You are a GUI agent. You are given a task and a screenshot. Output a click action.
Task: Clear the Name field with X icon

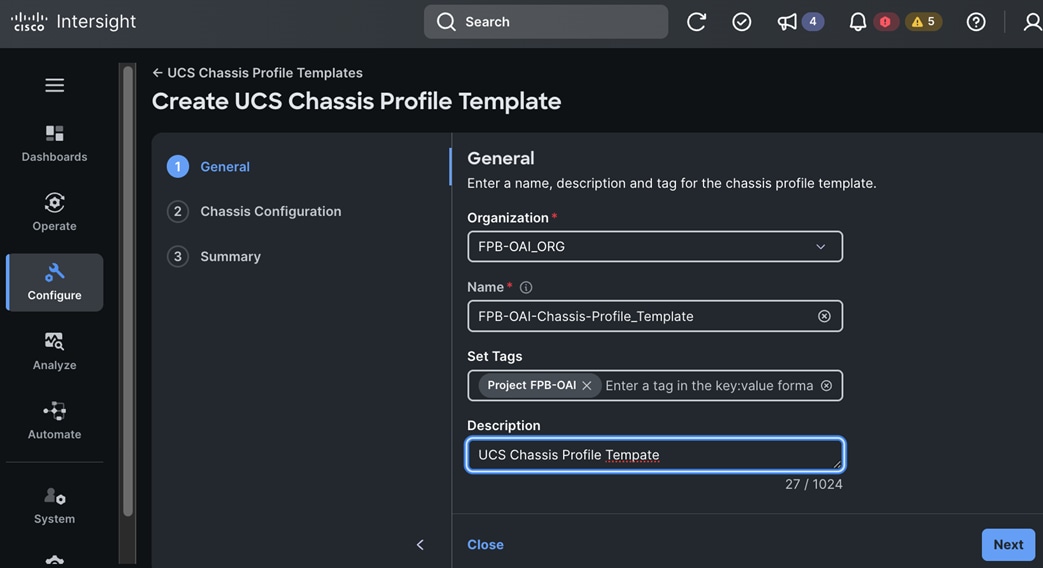(x=823, y=316)
